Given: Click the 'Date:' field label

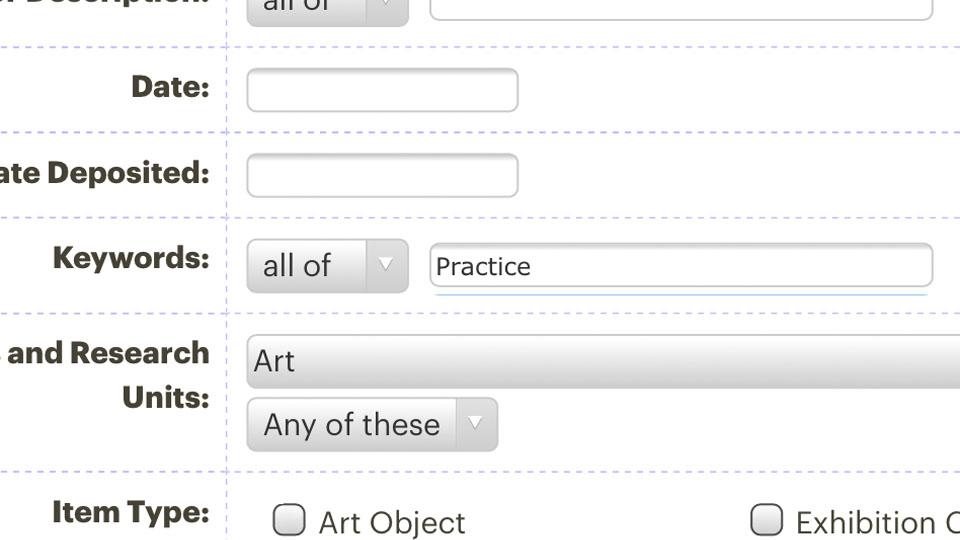Looking at the screenshot, I should [170, 87].
